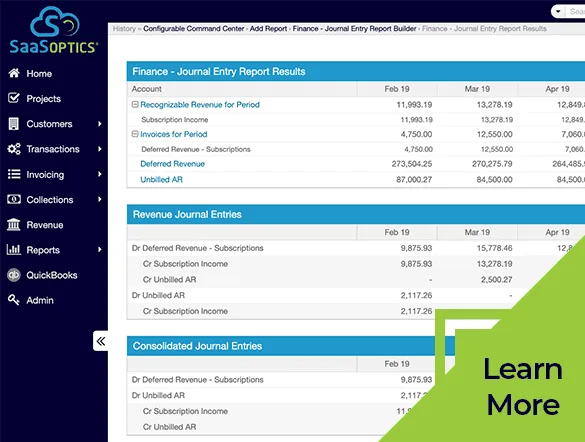Open Projects via its checkmark icon
585x442 pixels.
14,98
